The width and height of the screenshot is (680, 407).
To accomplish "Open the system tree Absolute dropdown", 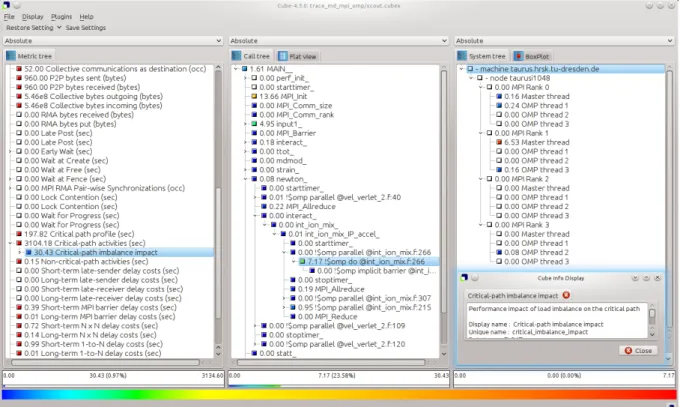I will click(564, 40).
